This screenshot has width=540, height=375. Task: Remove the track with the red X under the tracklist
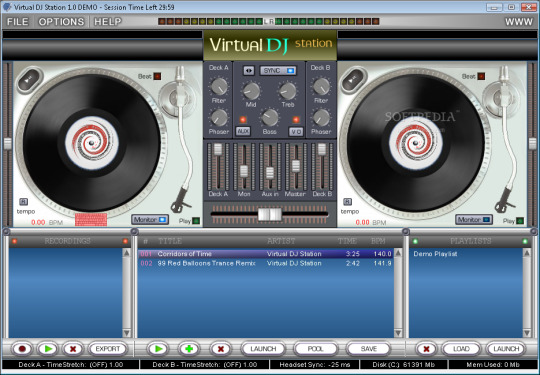[x=220, y=349]
